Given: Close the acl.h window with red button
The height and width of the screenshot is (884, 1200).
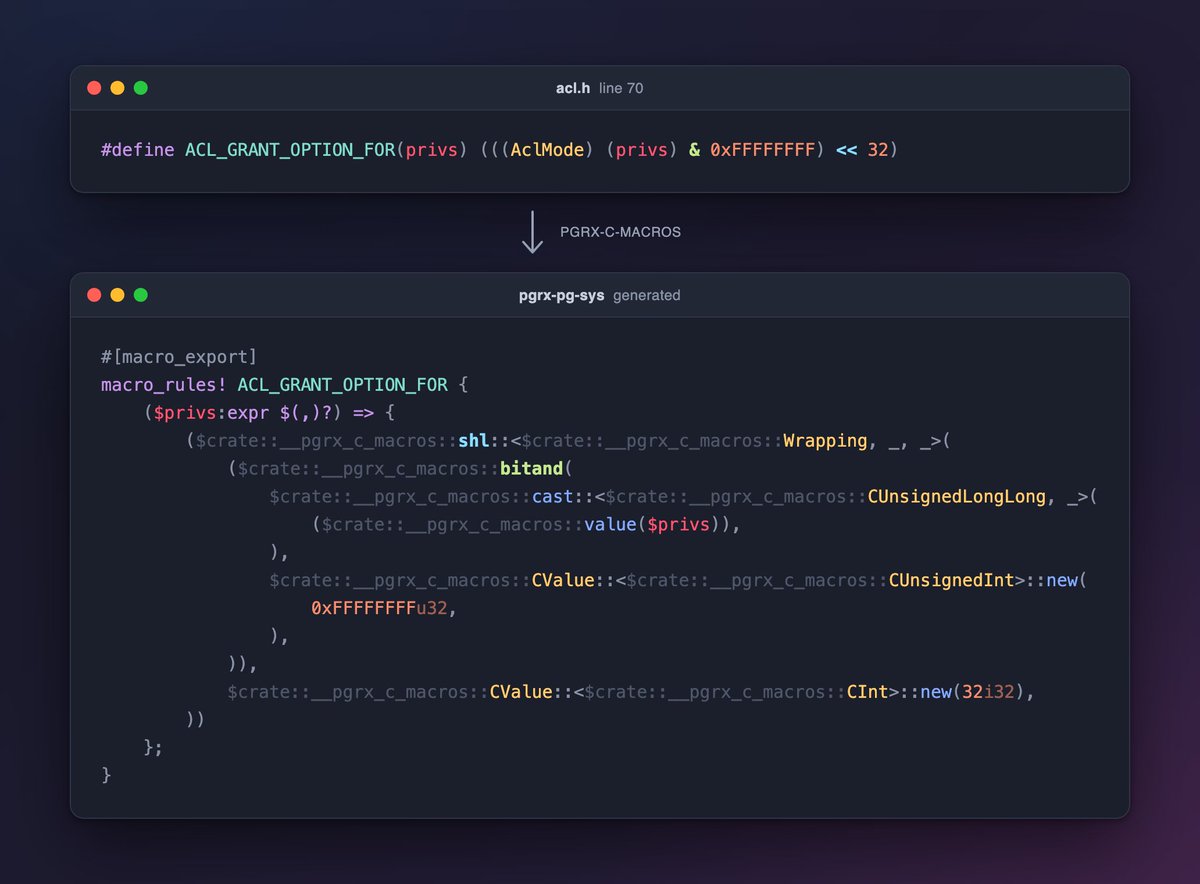Looking at the screenshot, I should tap(94, 88).
